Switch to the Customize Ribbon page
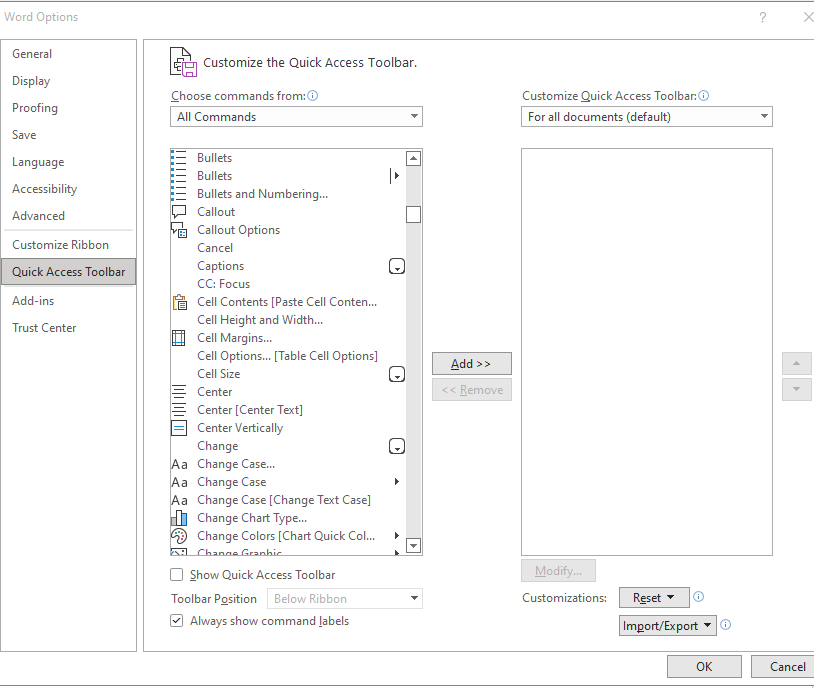This screenshot has height=688, width=814. click(58, 244)
